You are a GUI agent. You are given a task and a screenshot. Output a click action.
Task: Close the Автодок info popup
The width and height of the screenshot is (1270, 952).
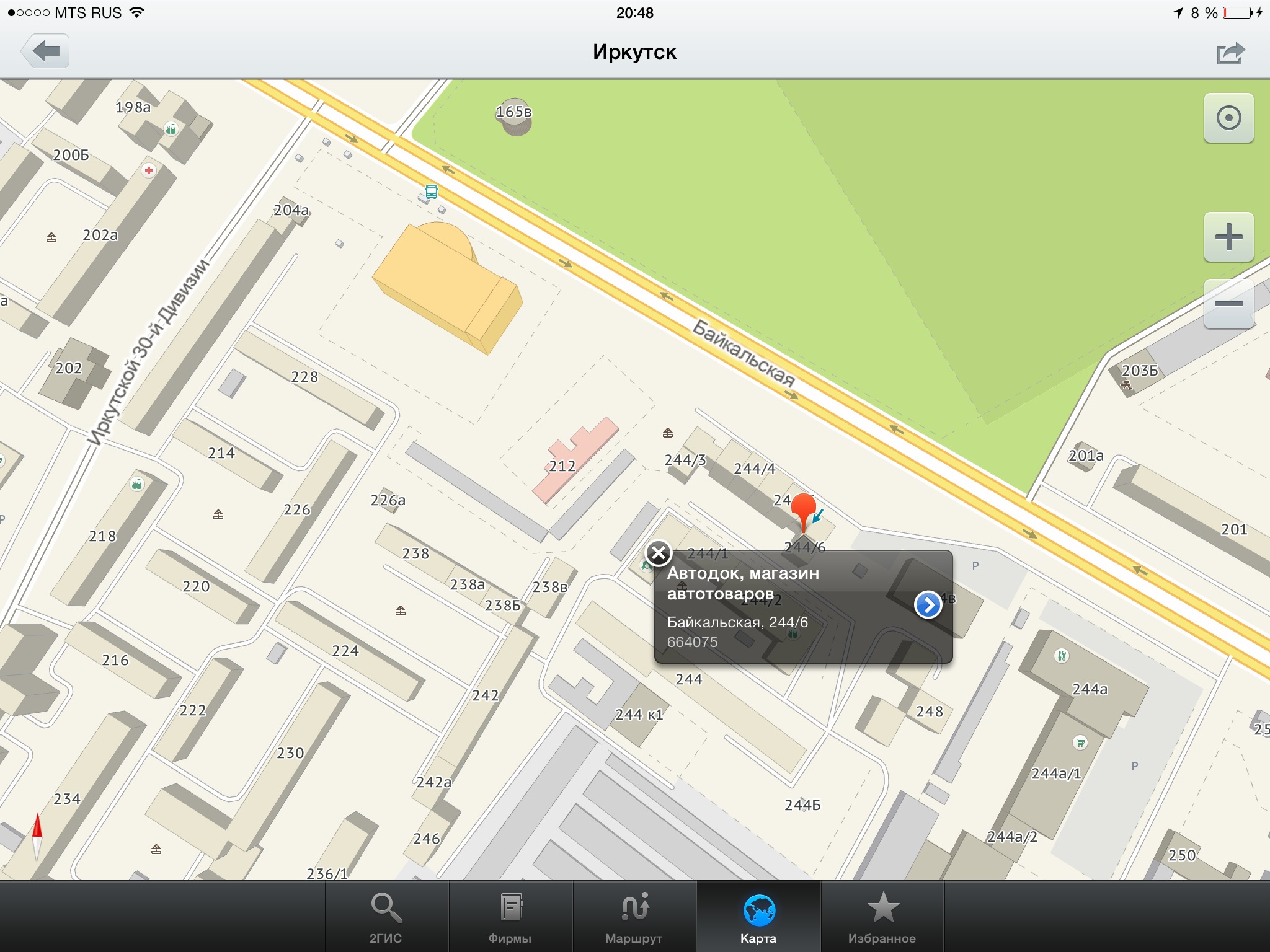tap(659, 553)
